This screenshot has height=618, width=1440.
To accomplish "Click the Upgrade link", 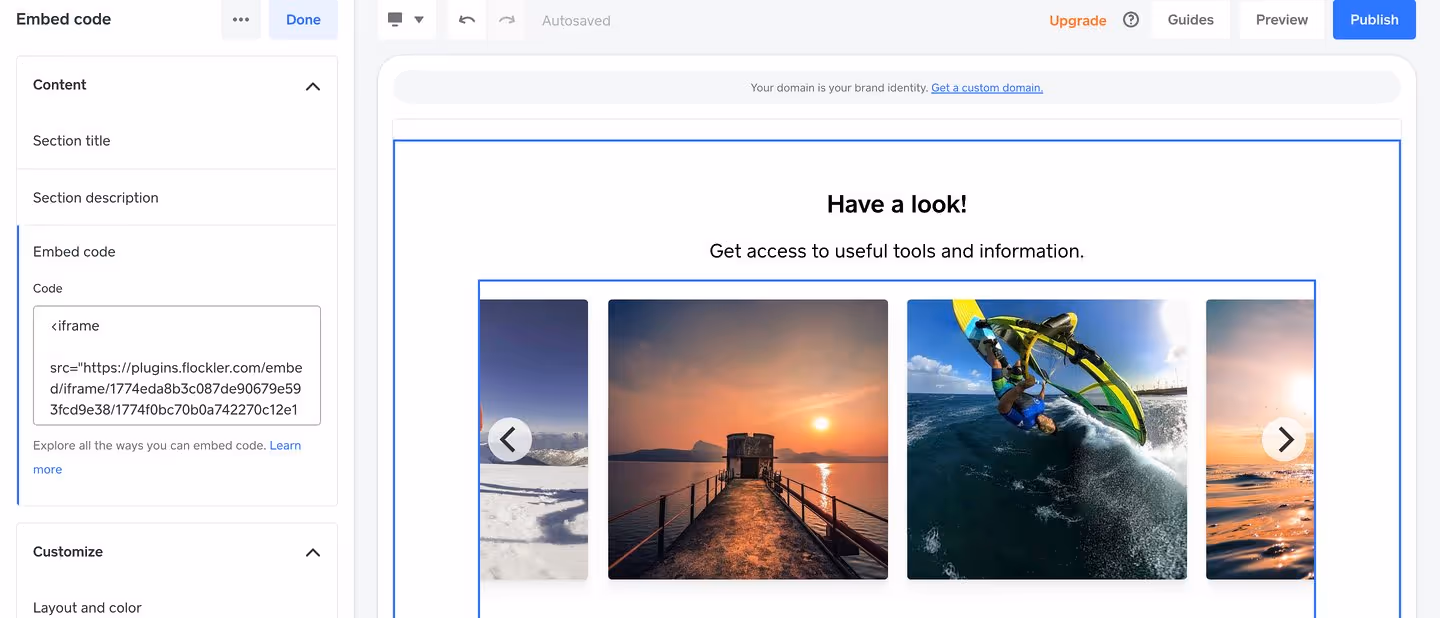I will (1078, 20).
